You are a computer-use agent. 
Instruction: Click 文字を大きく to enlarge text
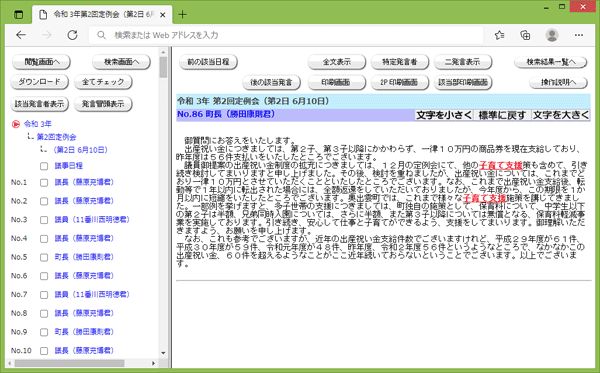click(x=561, y=115)
